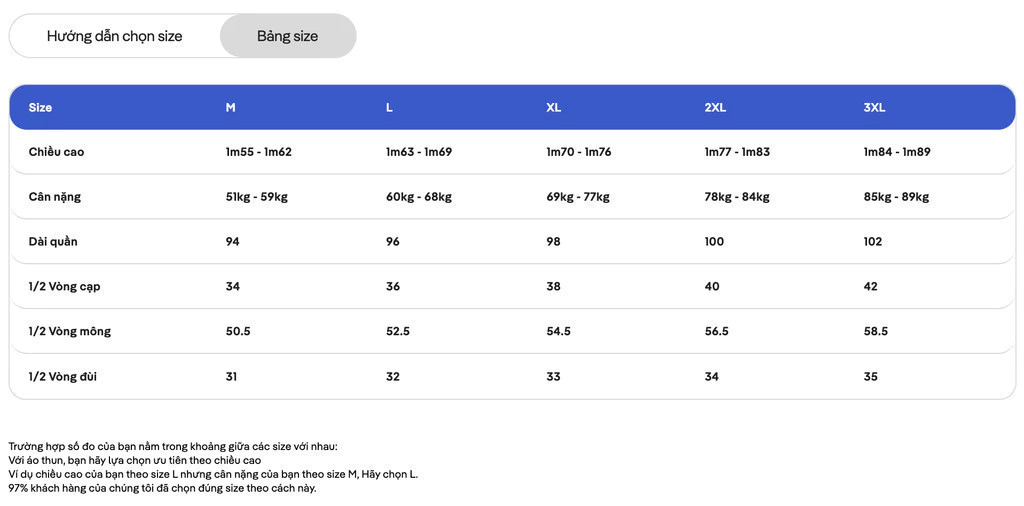Select the 1/2 Vòng đùi row label
The height and width of the screenshot is (506, 1024).
(63, 377)
